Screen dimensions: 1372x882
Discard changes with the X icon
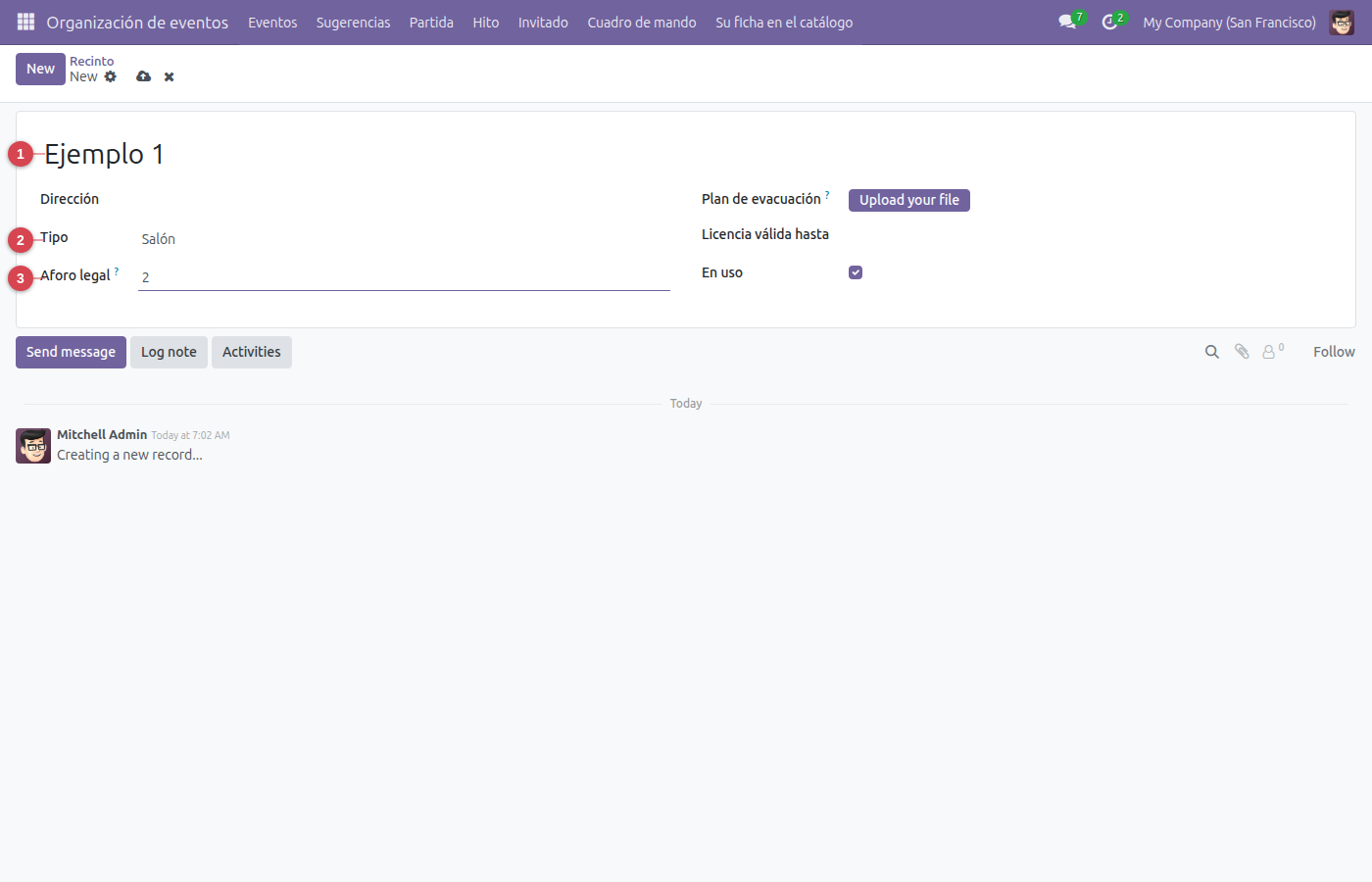170,76
